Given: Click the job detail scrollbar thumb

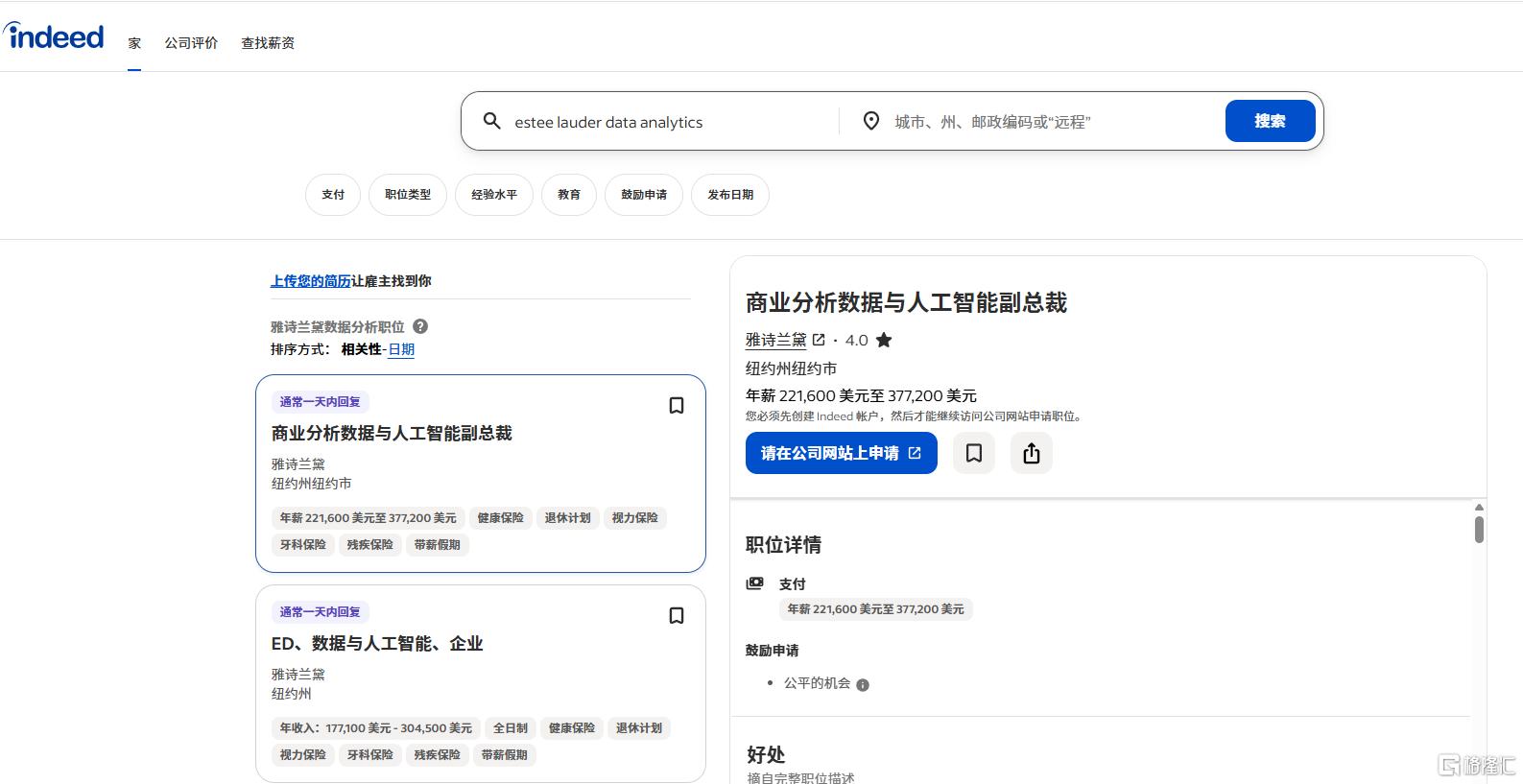Looking at the screenshot, I should point(1479,530).
